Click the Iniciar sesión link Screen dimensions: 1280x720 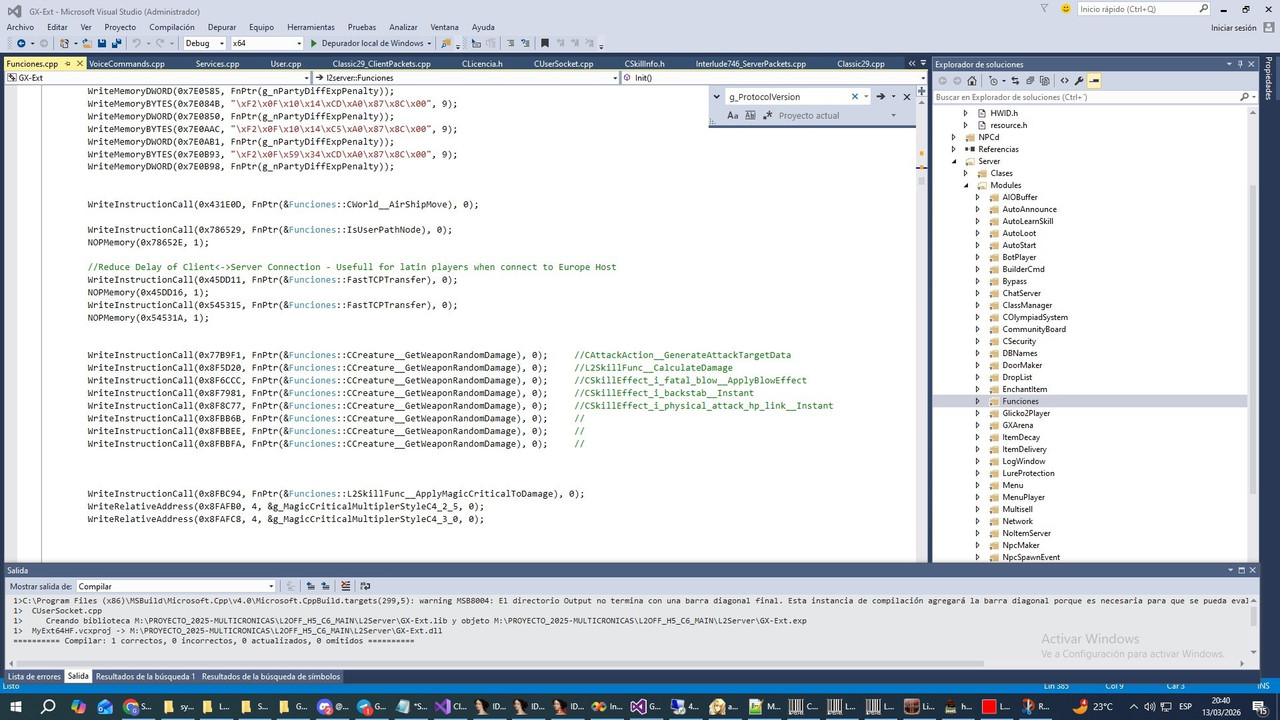tap(1233, 27)
